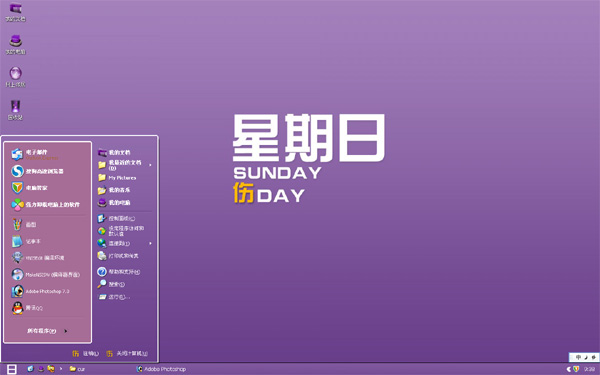Screen dimensions: 600x375
Task: Open Recycle Bin desktop icon
Action: click(15, 110)
